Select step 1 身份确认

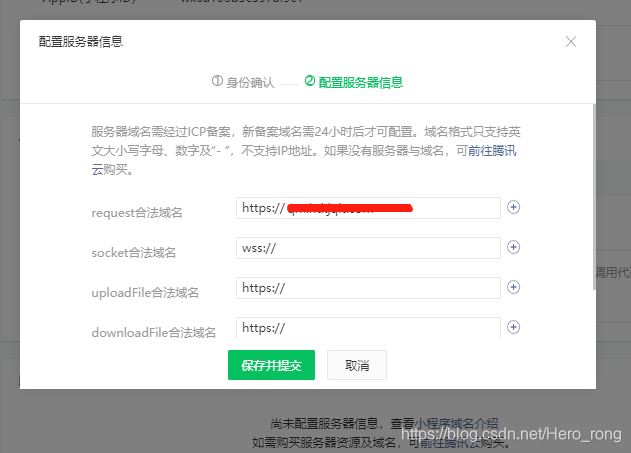[x=243, y=82]
